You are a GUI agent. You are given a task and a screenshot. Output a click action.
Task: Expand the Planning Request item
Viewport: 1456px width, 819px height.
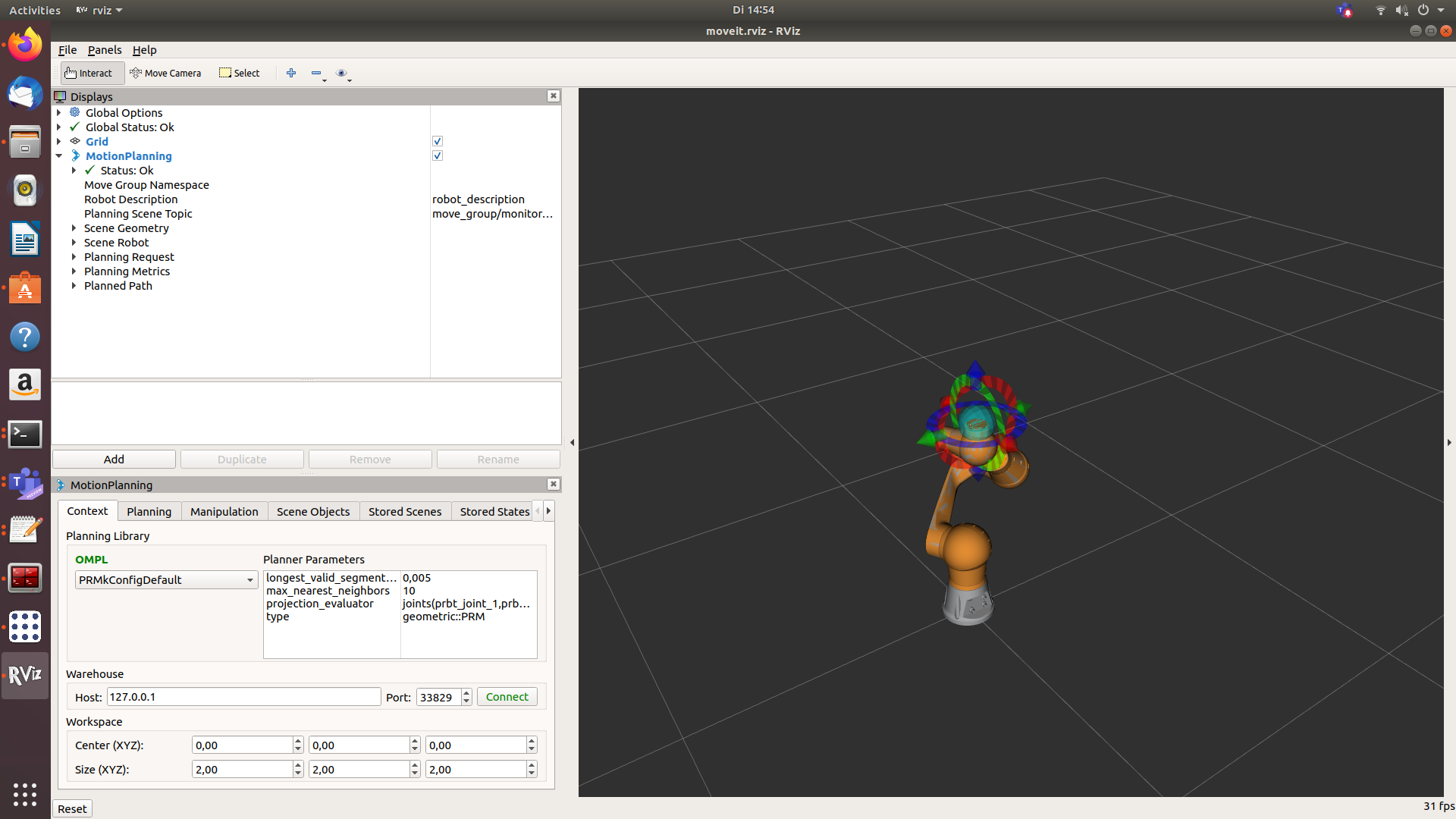[74, 257]
